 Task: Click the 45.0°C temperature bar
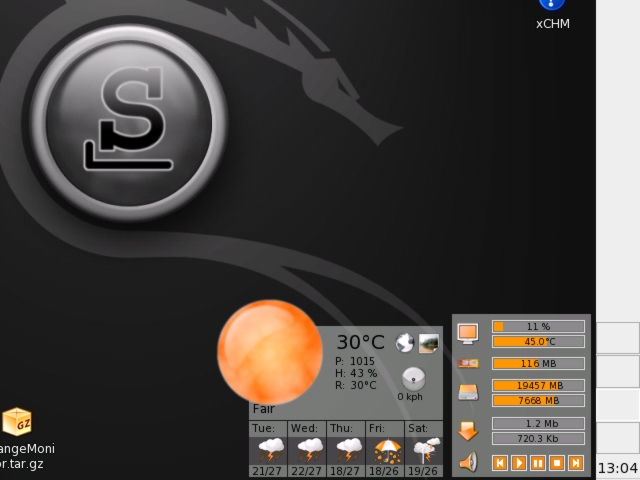click(x=538, y=342)
